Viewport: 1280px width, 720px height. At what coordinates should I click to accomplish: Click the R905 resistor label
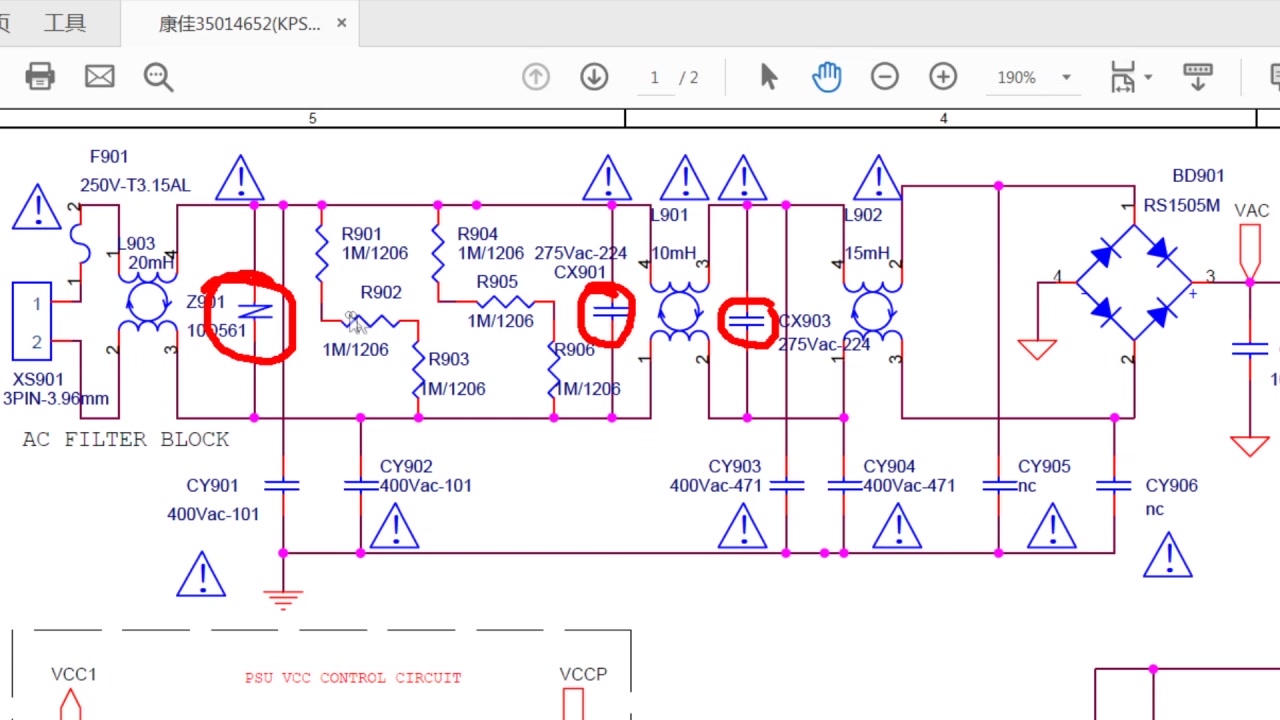497,282
